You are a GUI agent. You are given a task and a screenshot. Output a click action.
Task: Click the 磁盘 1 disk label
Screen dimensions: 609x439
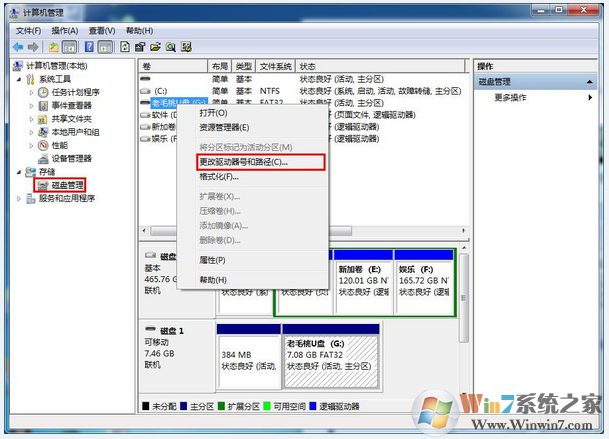click(x=171, y=331)
